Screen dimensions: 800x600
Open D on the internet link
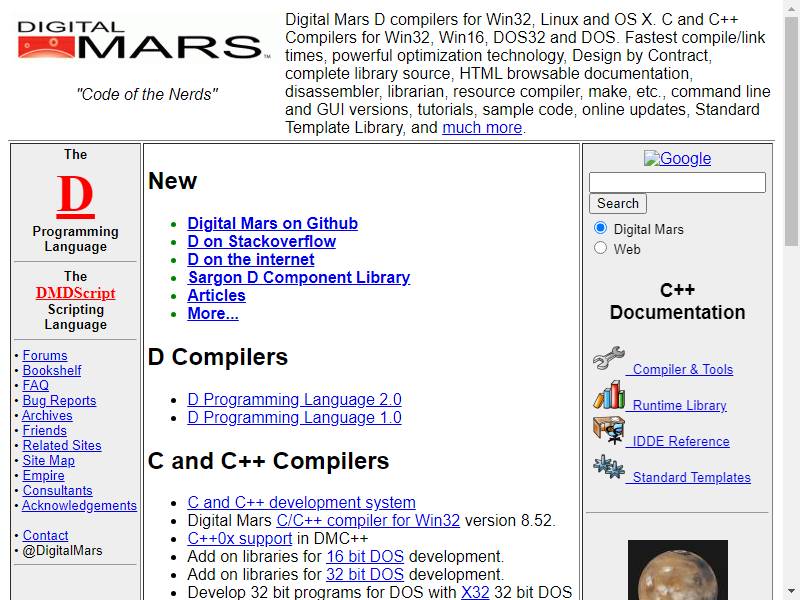coord(251,259)
